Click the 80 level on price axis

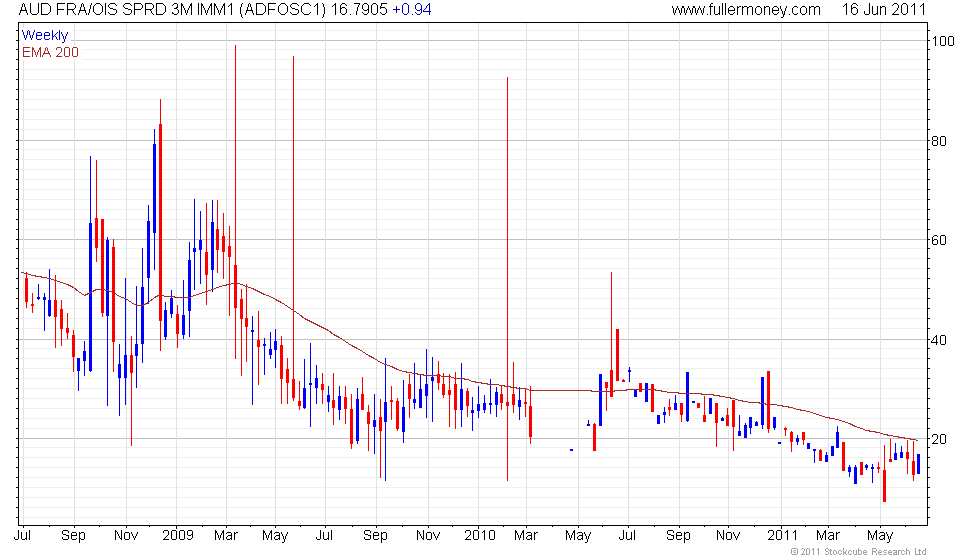(940, 141)
